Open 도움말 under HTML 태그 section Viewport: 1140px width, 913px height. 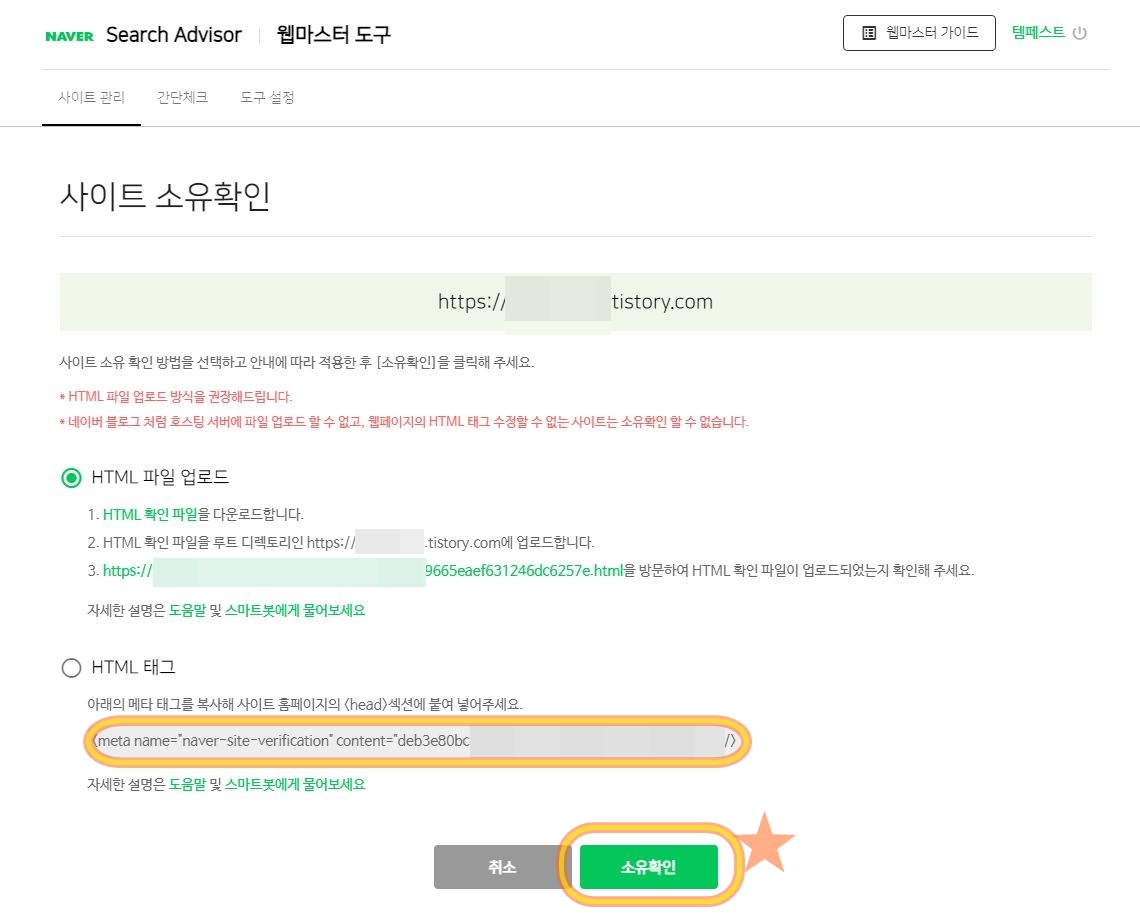coord(188,784)
